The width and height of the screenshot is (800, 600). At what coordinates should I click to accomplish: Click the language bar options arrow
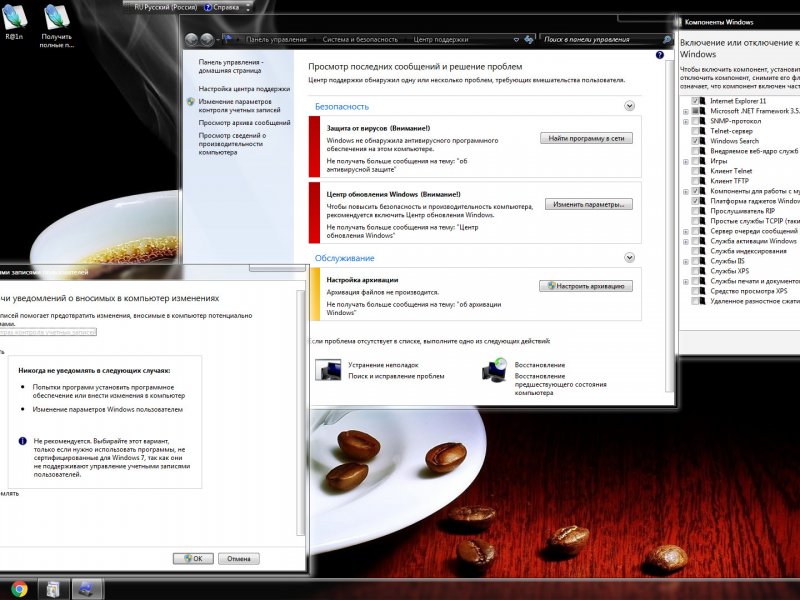click(x=248, y=8)
